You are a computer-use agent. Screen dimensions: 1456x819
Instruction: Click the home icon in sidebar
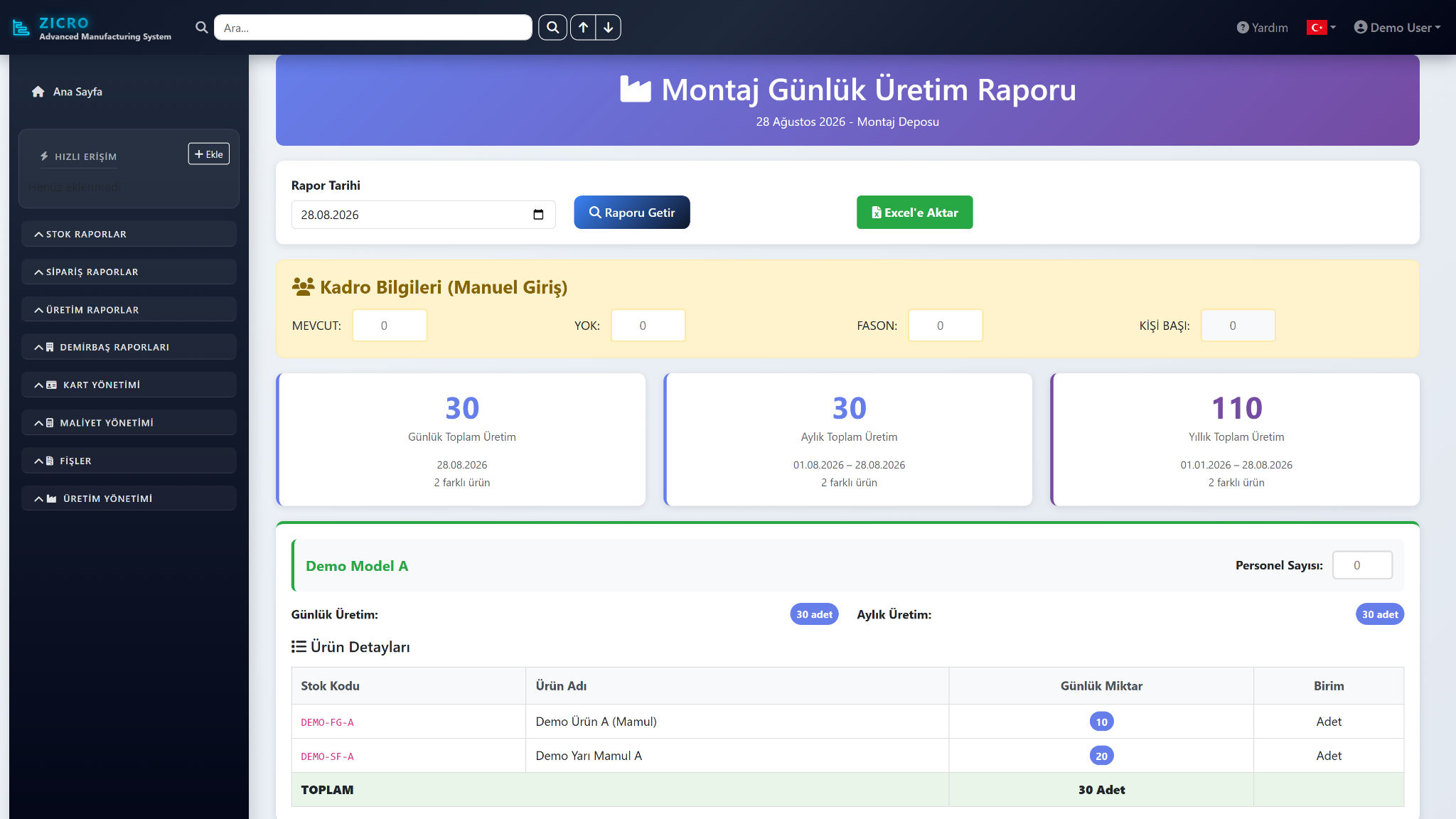pos(38,92)
